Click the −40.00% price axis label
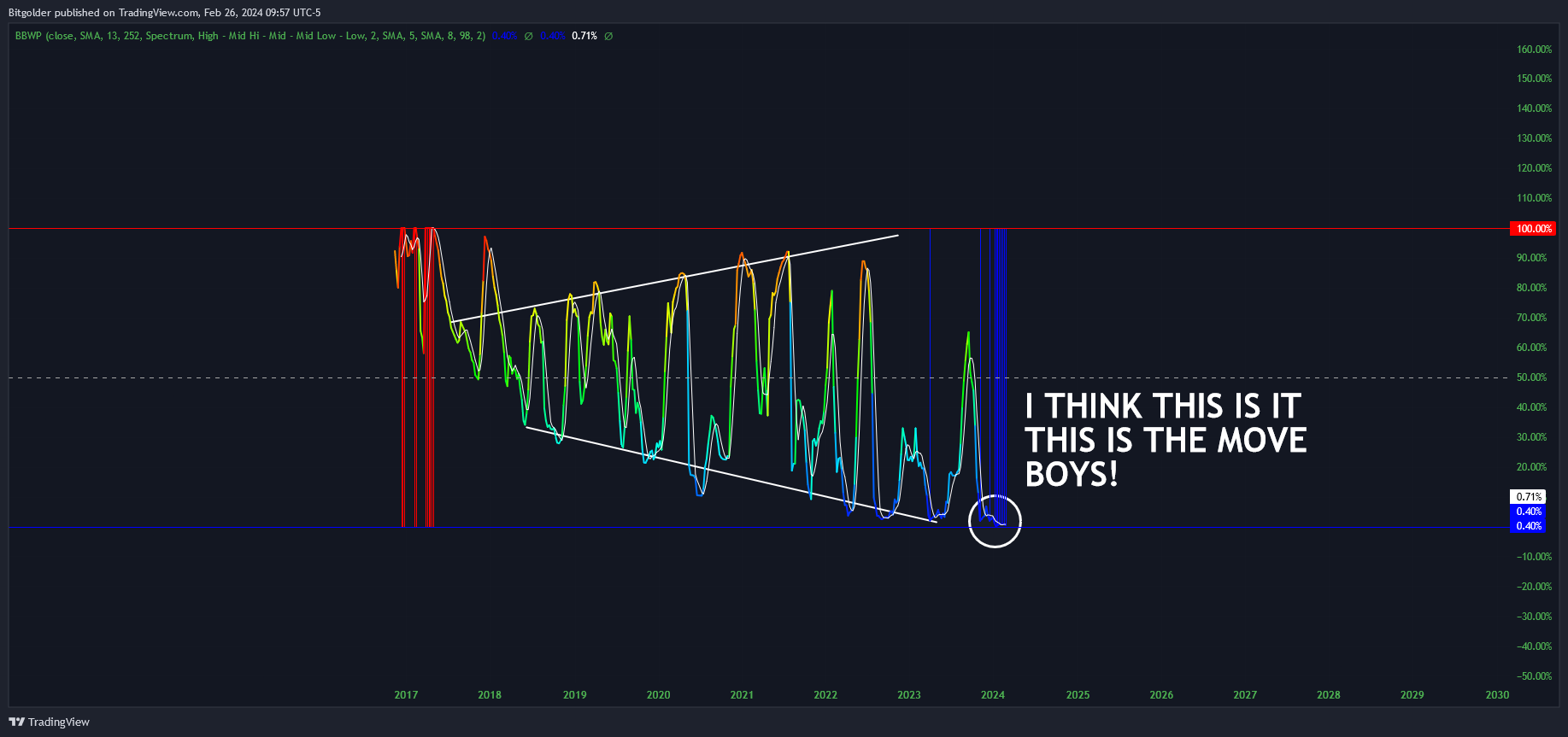Screen dimensions: 1568x737 (x=1534, y=646)
